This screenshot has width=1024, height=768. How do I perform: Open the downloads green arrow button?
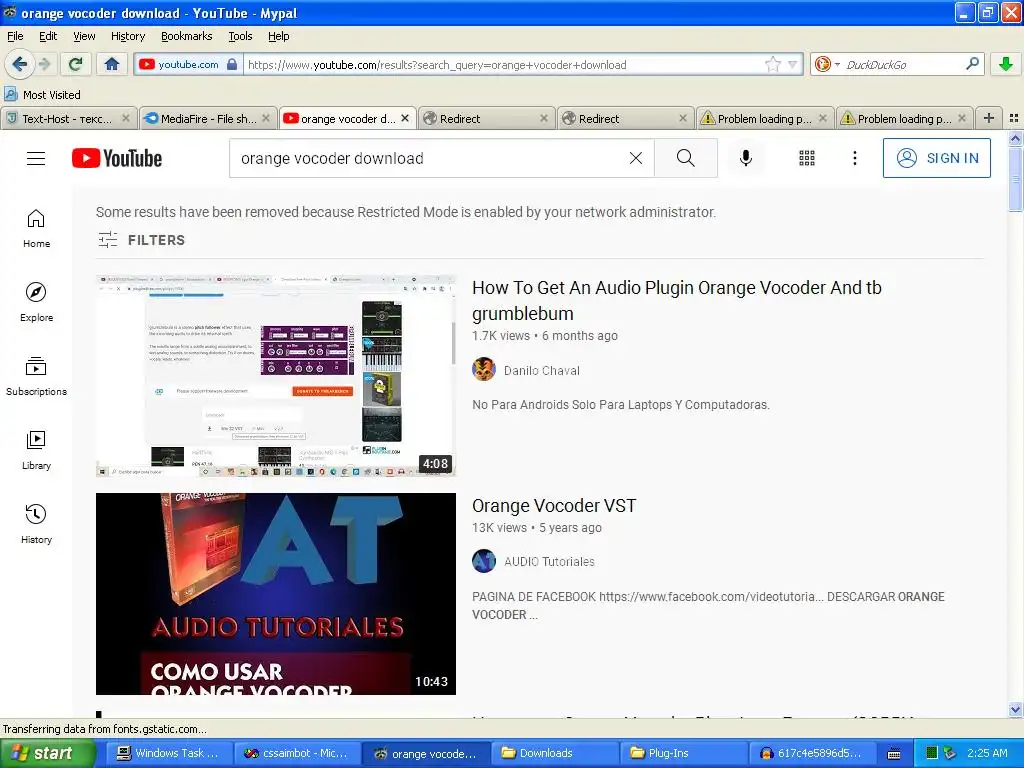(1006, 64)
